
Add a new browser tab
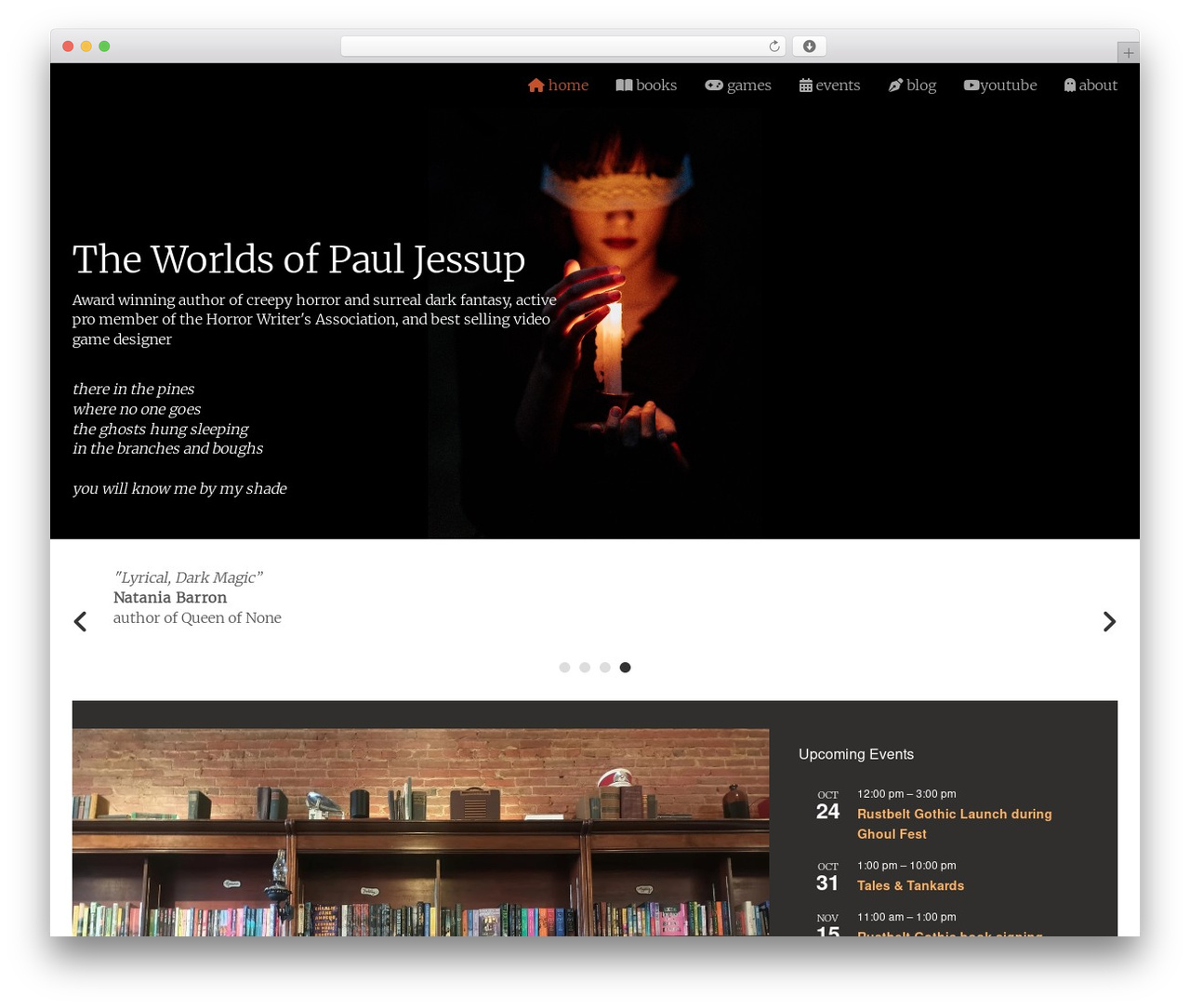coord(1128,53)
